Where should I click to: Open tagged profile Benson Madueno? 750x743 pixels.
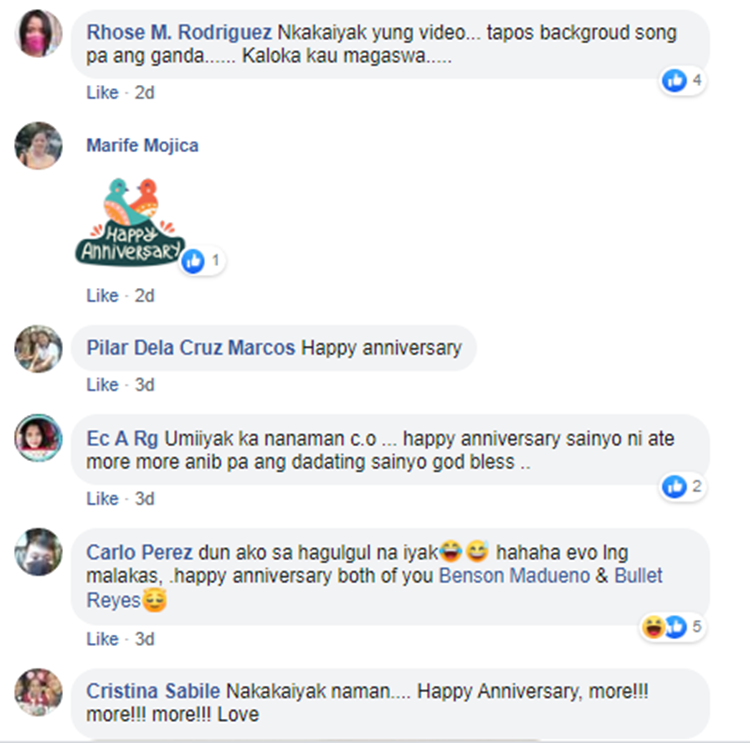pyautogui.click(x=514, y=576)
